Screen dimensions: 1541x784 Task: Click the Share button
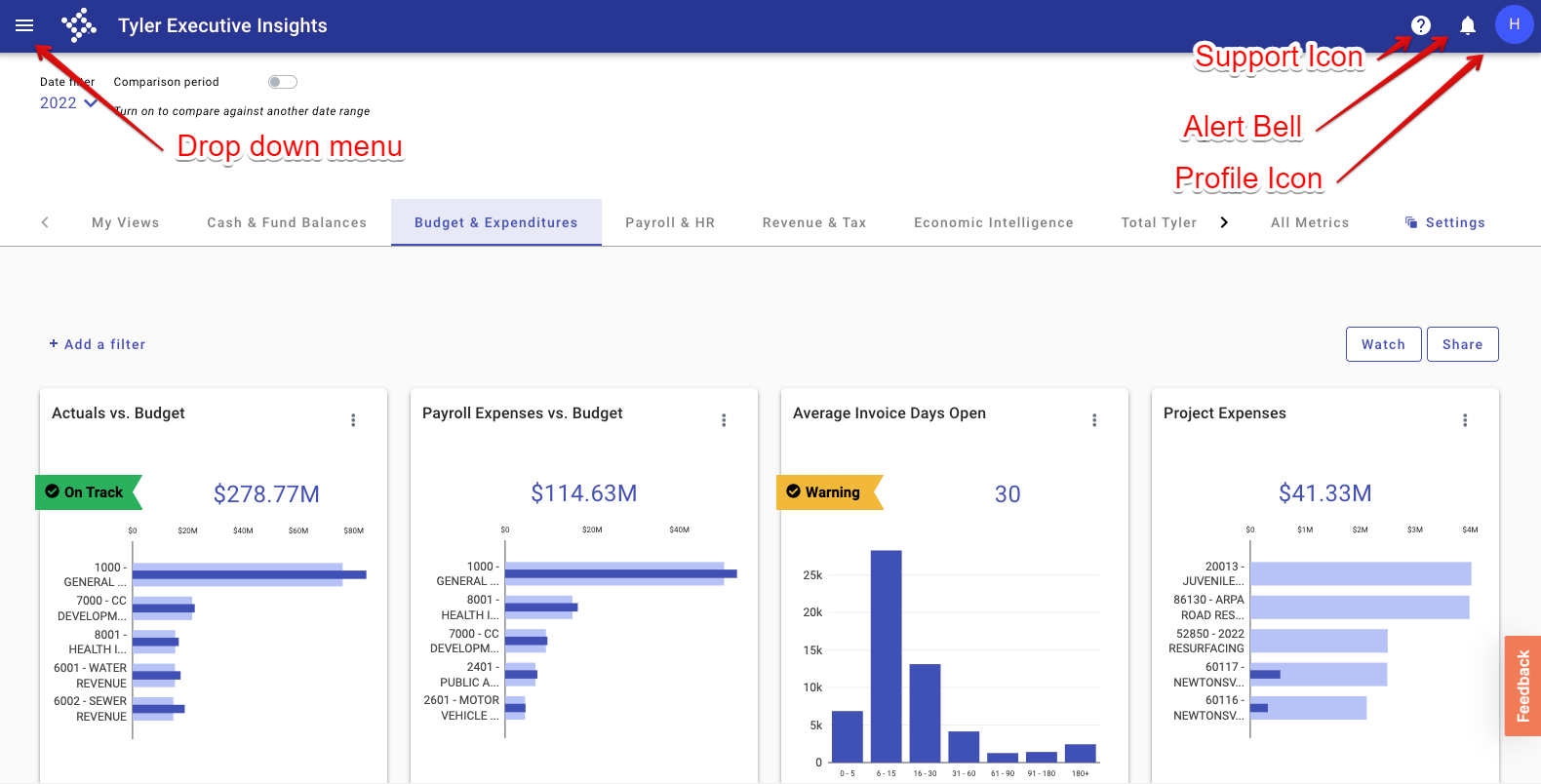tap(1463, 344)
